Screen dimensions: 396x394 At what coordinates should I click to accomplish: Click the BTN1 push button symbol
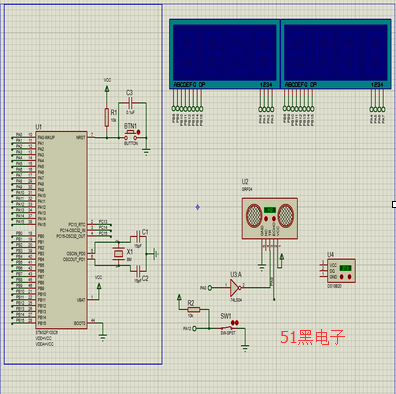pos(130,136)
